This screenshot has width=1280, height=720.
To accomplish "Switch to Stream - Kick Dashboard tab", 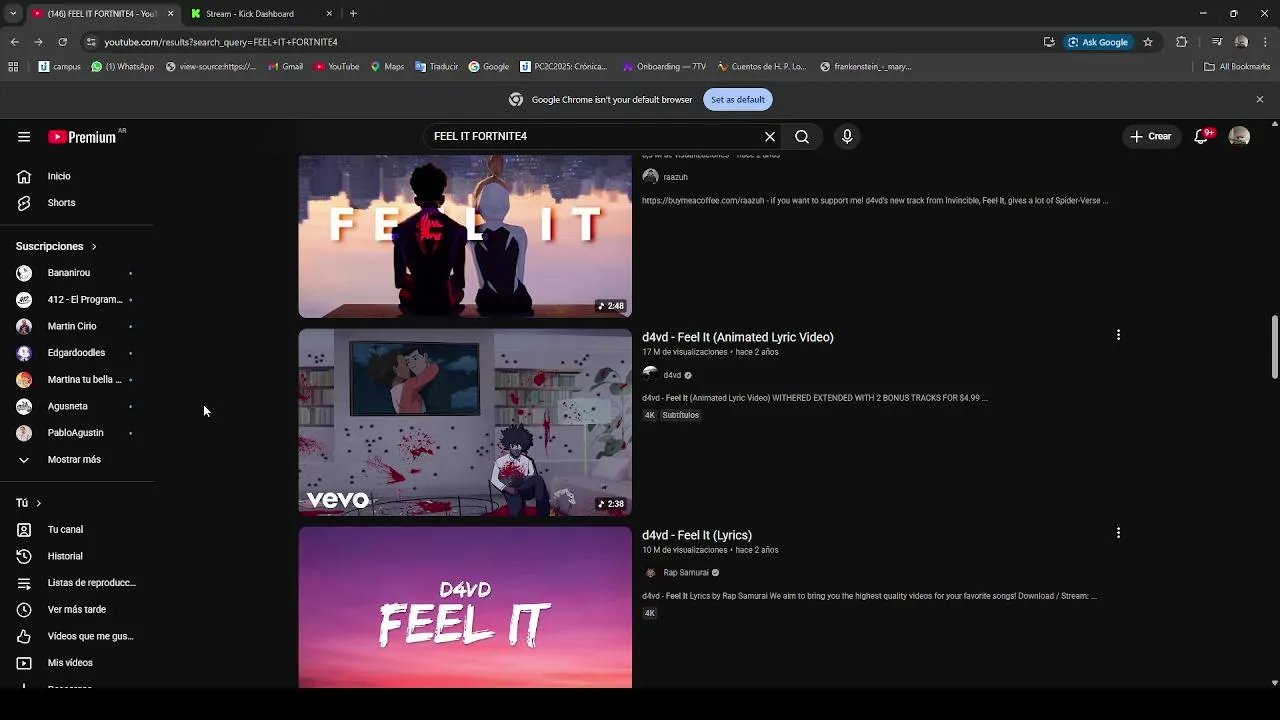I will click(x=258, y=14).
